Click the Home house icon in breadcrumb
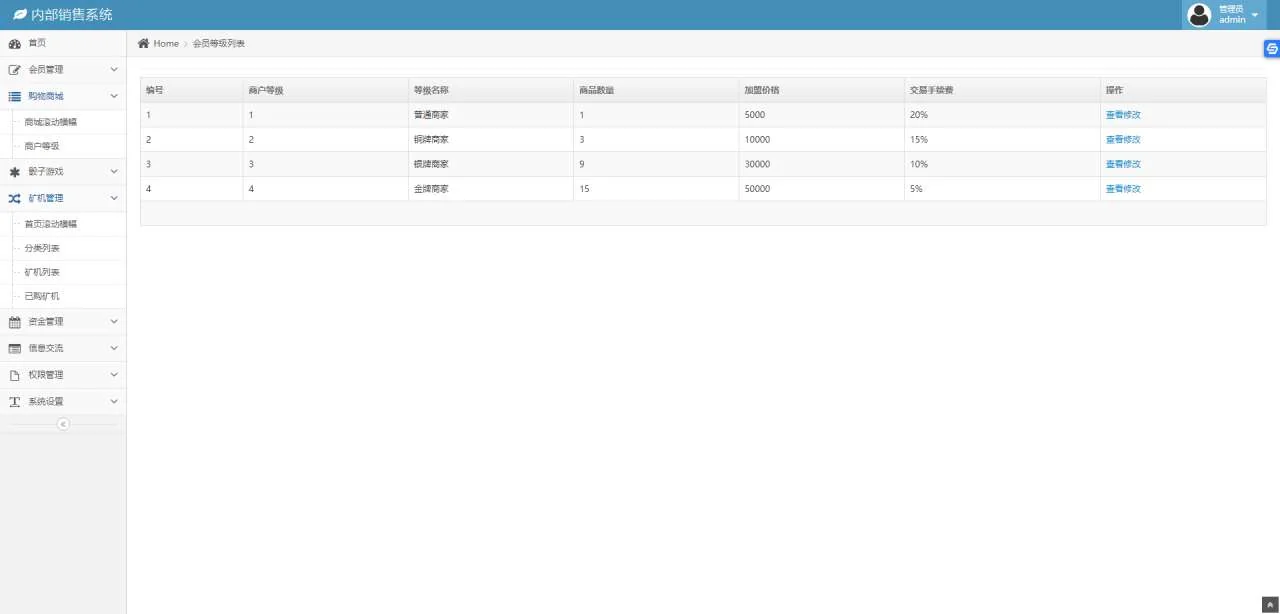This screenshot has width=1280, height=614. 144,43
